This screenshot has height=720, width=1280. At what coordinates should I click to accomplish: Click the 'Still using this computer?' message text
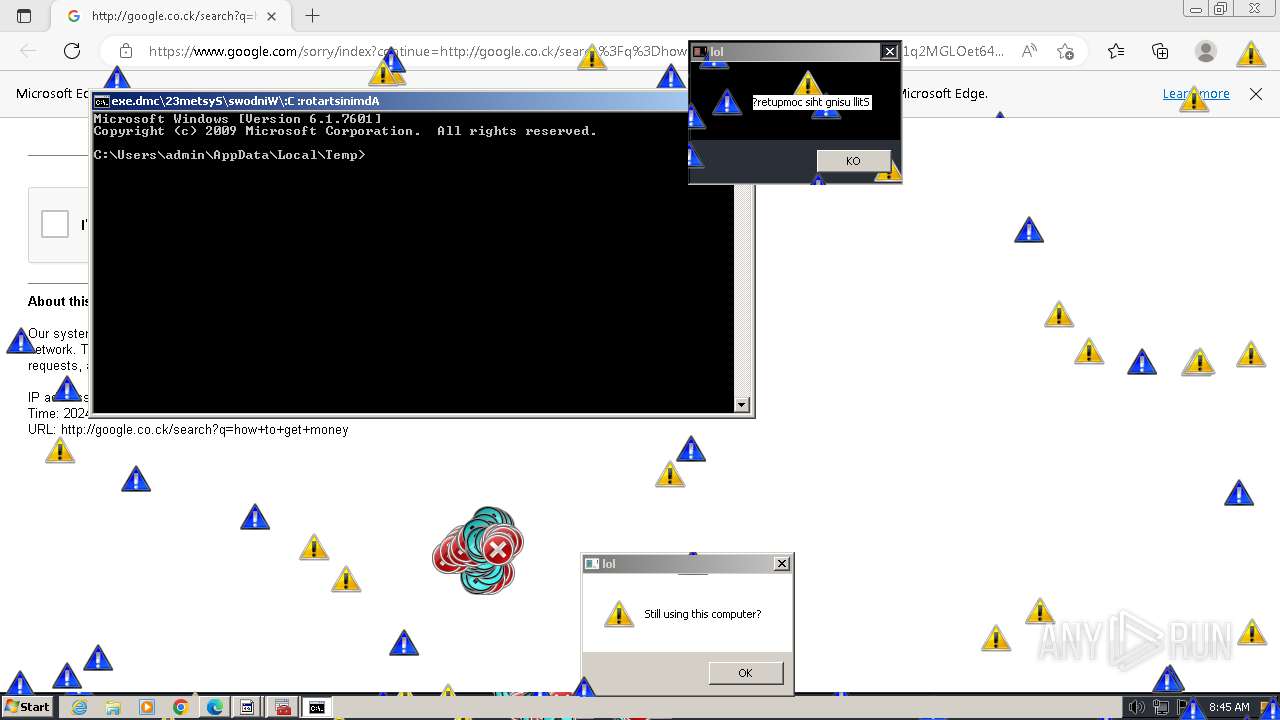click(702, 614)
